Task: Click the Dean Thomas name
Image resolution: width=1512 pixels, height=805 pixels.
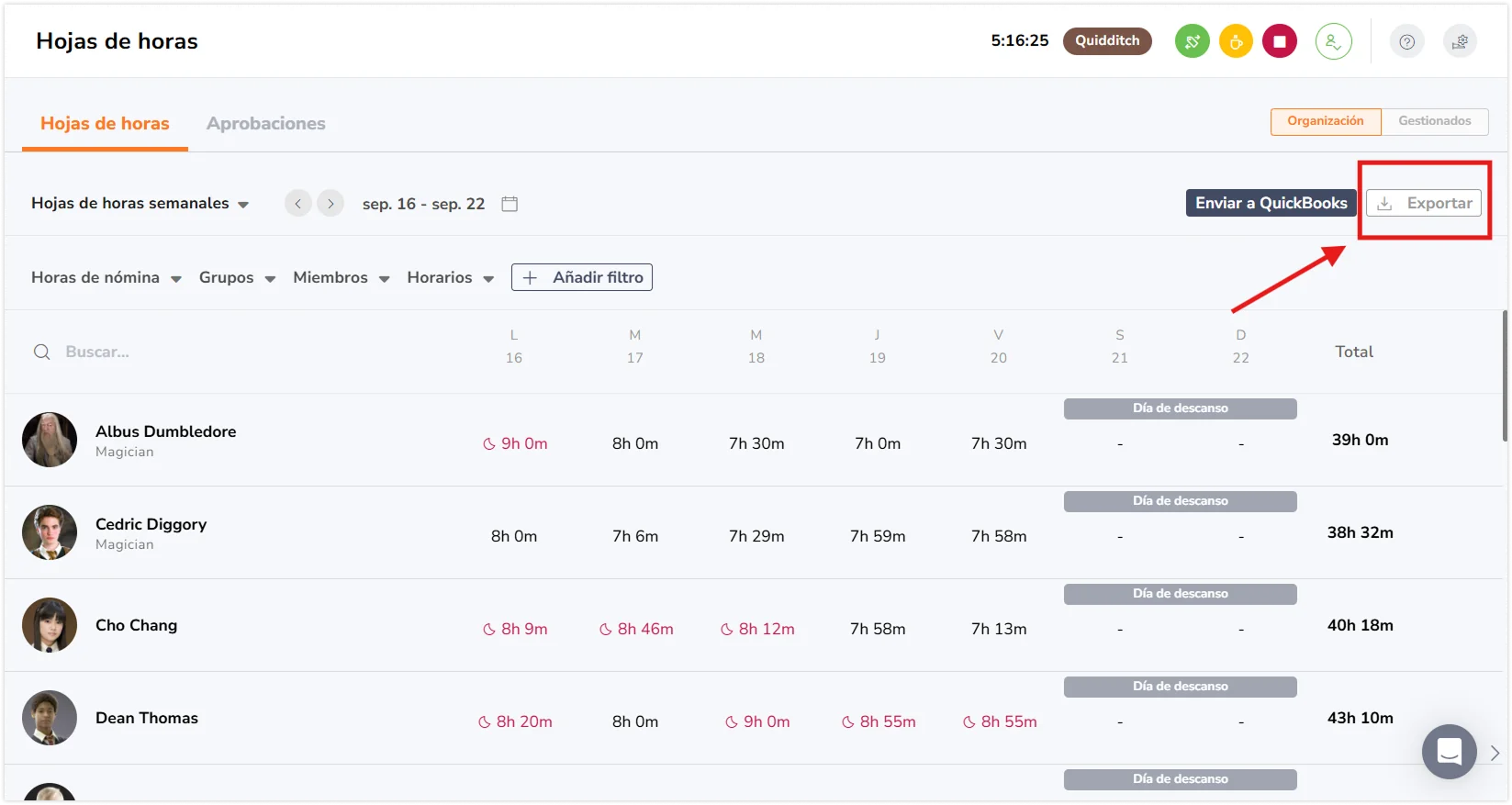Action: [x=147, y=718]
